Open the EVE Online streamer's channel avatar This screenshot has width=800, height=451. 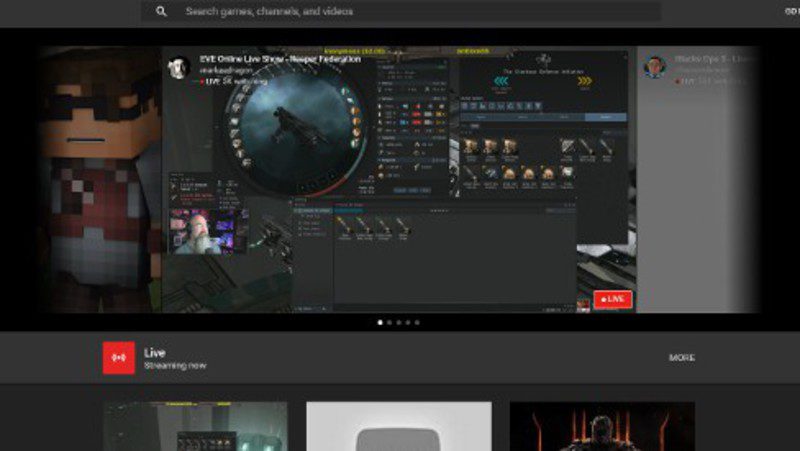click(179, 67)
